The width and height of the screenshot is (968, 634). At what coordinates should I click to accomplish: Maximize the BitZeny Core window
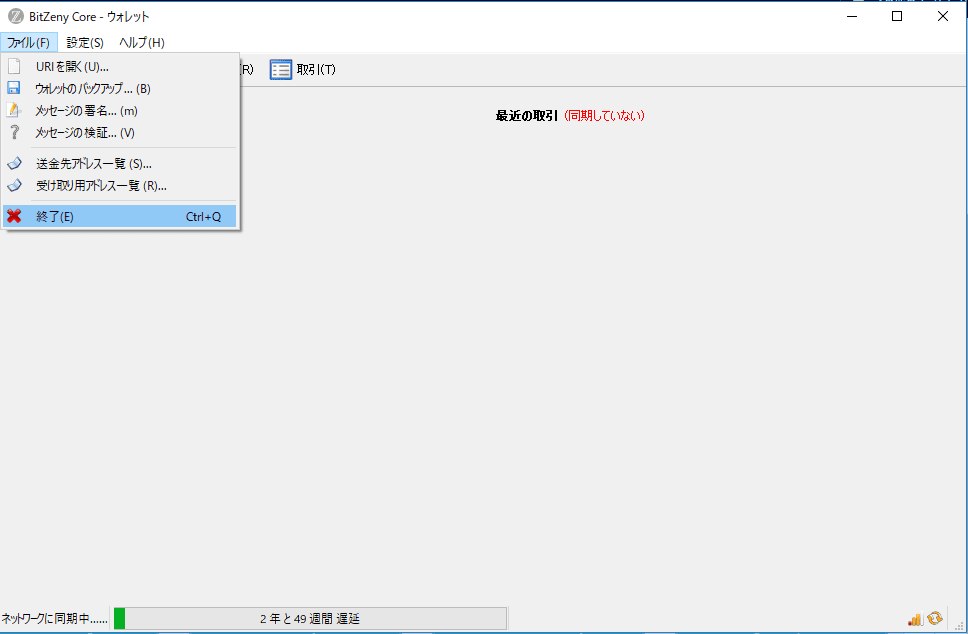click(897, 17)
